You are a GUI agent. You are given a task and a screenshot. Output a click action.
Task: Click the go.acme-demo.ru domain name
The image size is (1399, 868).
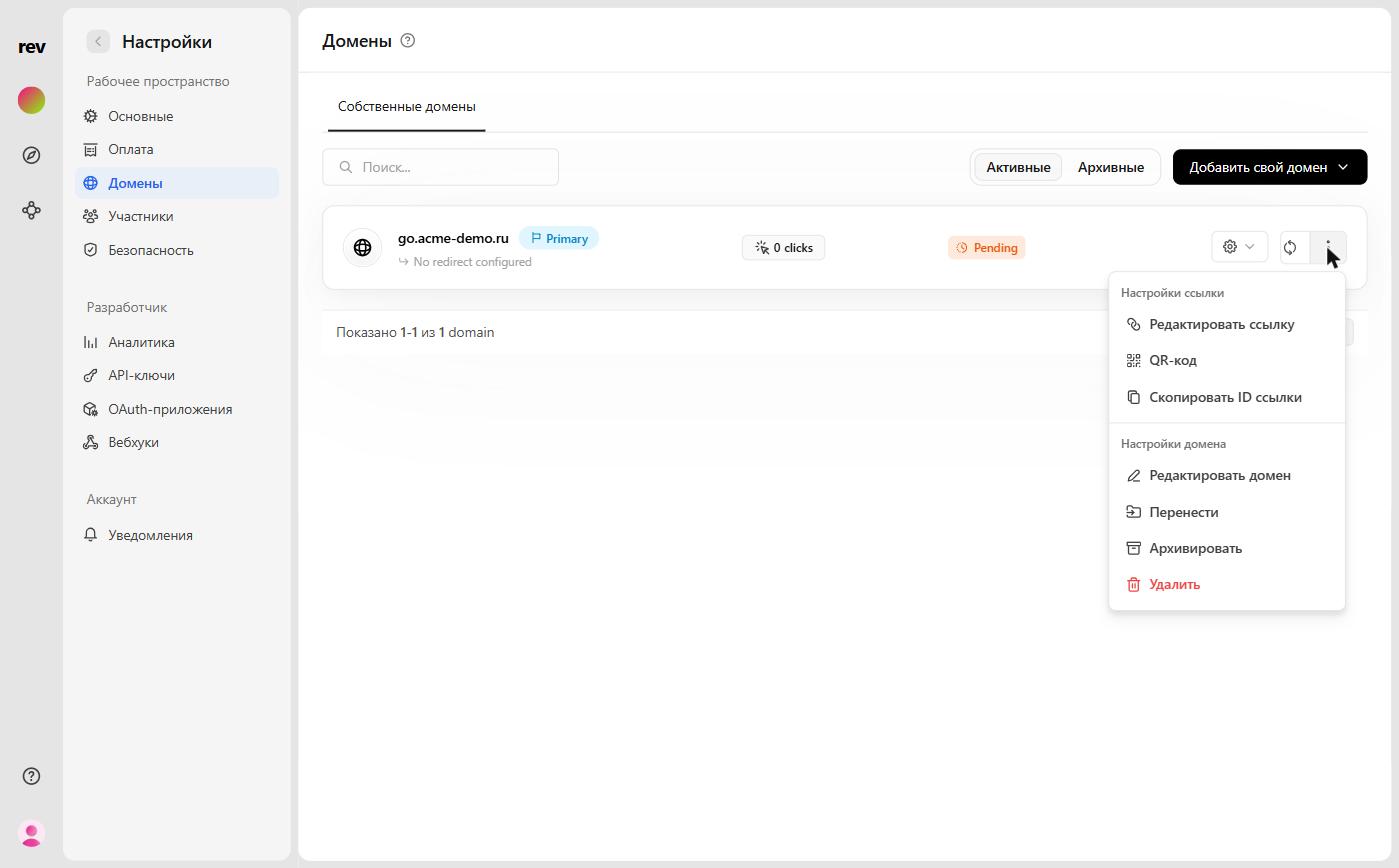(x=453, y=238)
